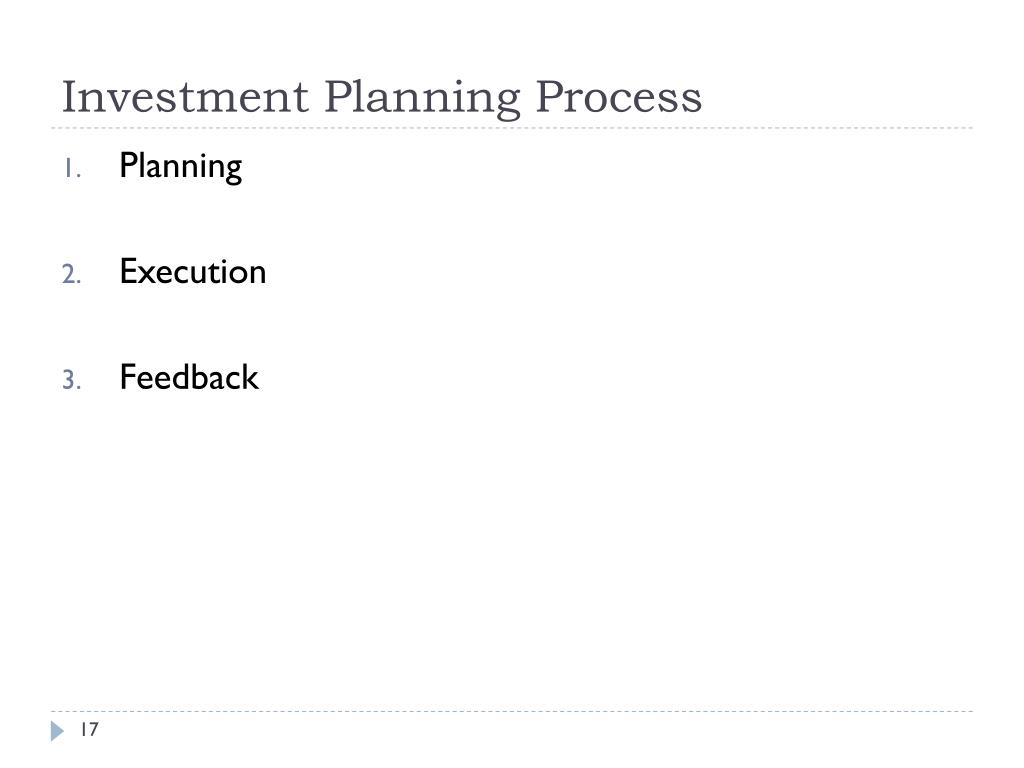Select the "Feedback" list item text
The image size is (1024, 768).
click(x=189, y=377)
